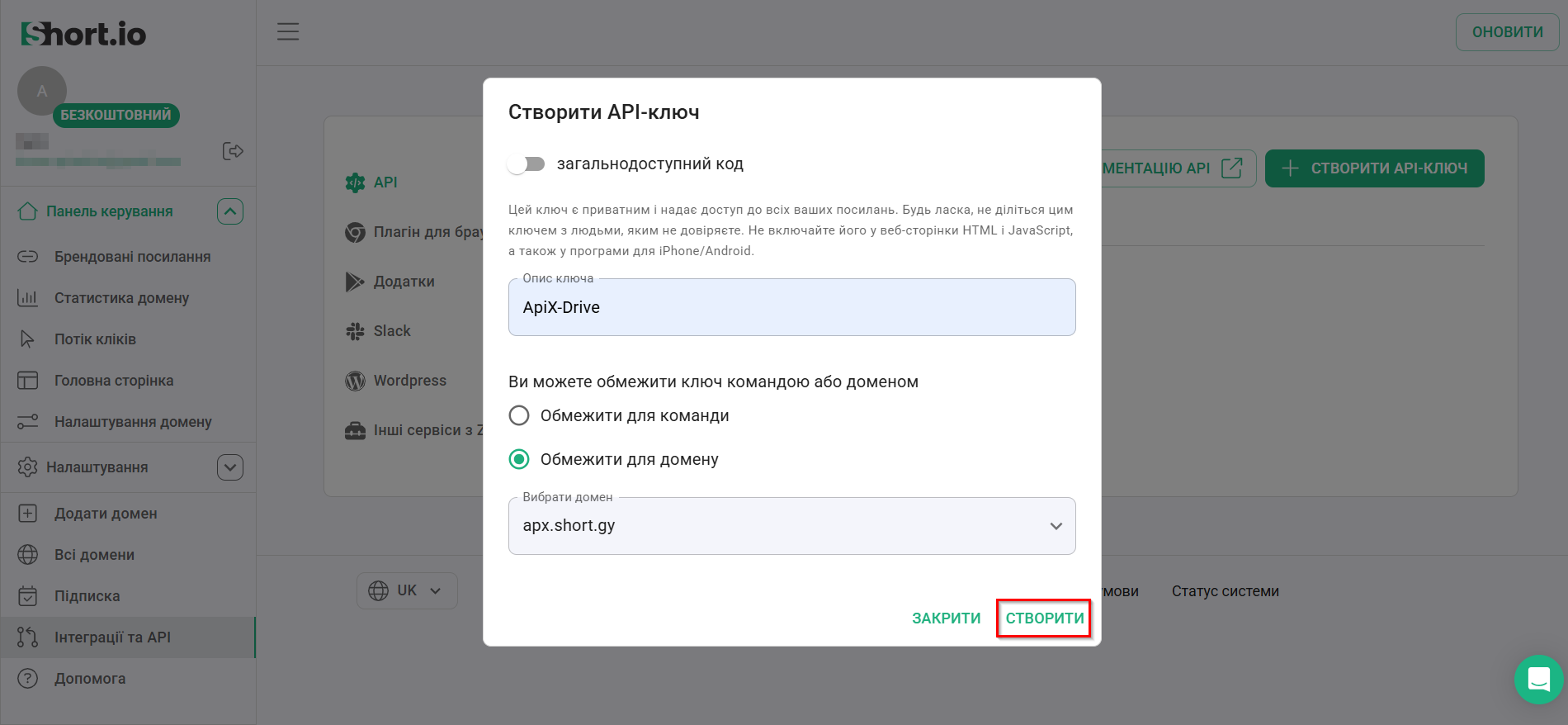1568x725 pixels.
Task: Click the user avatar circle
Action: (42, 91)
